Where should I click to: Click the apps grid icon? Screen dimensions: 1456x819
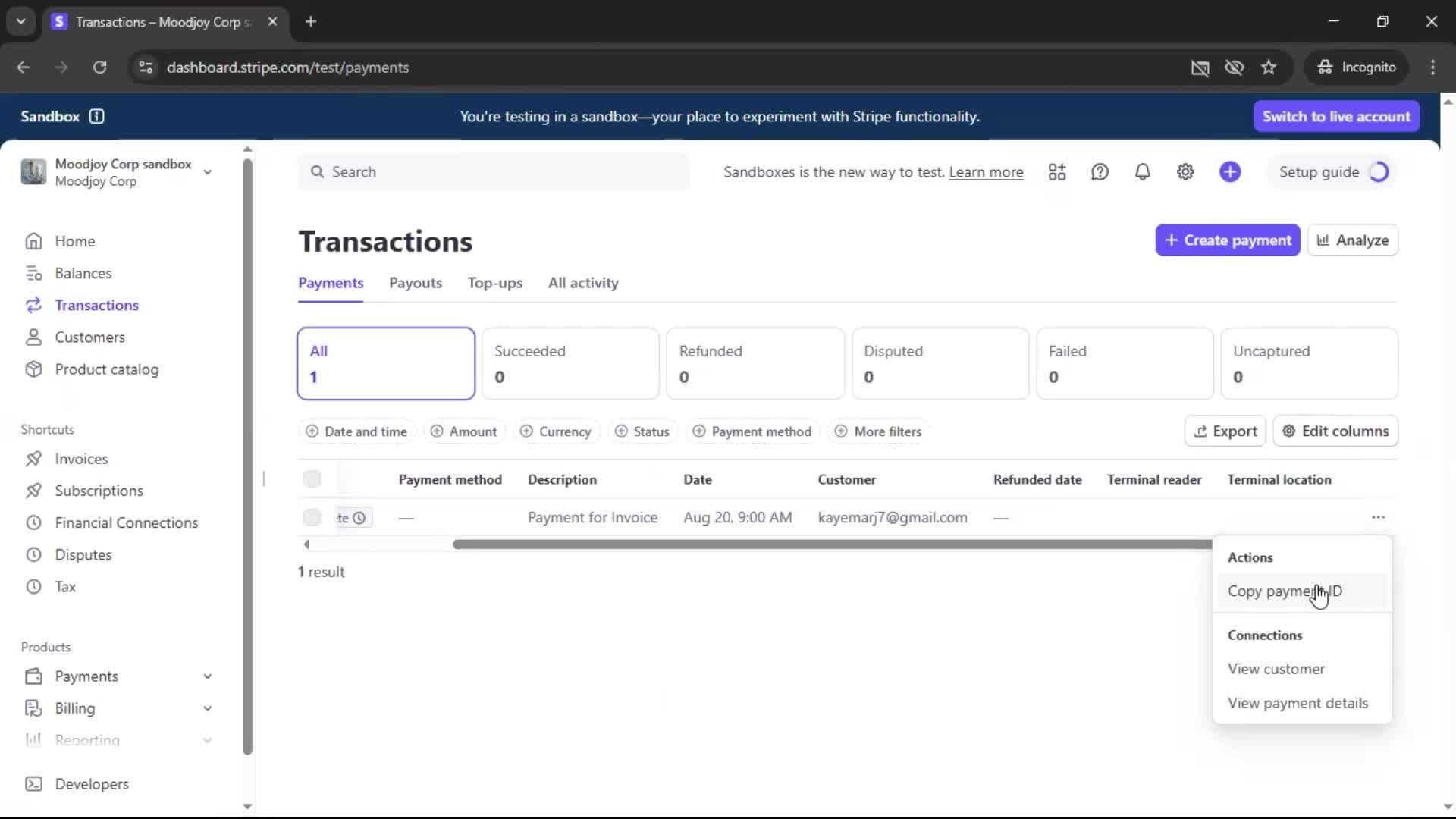pyautogui.click(x=1057, y=172)
